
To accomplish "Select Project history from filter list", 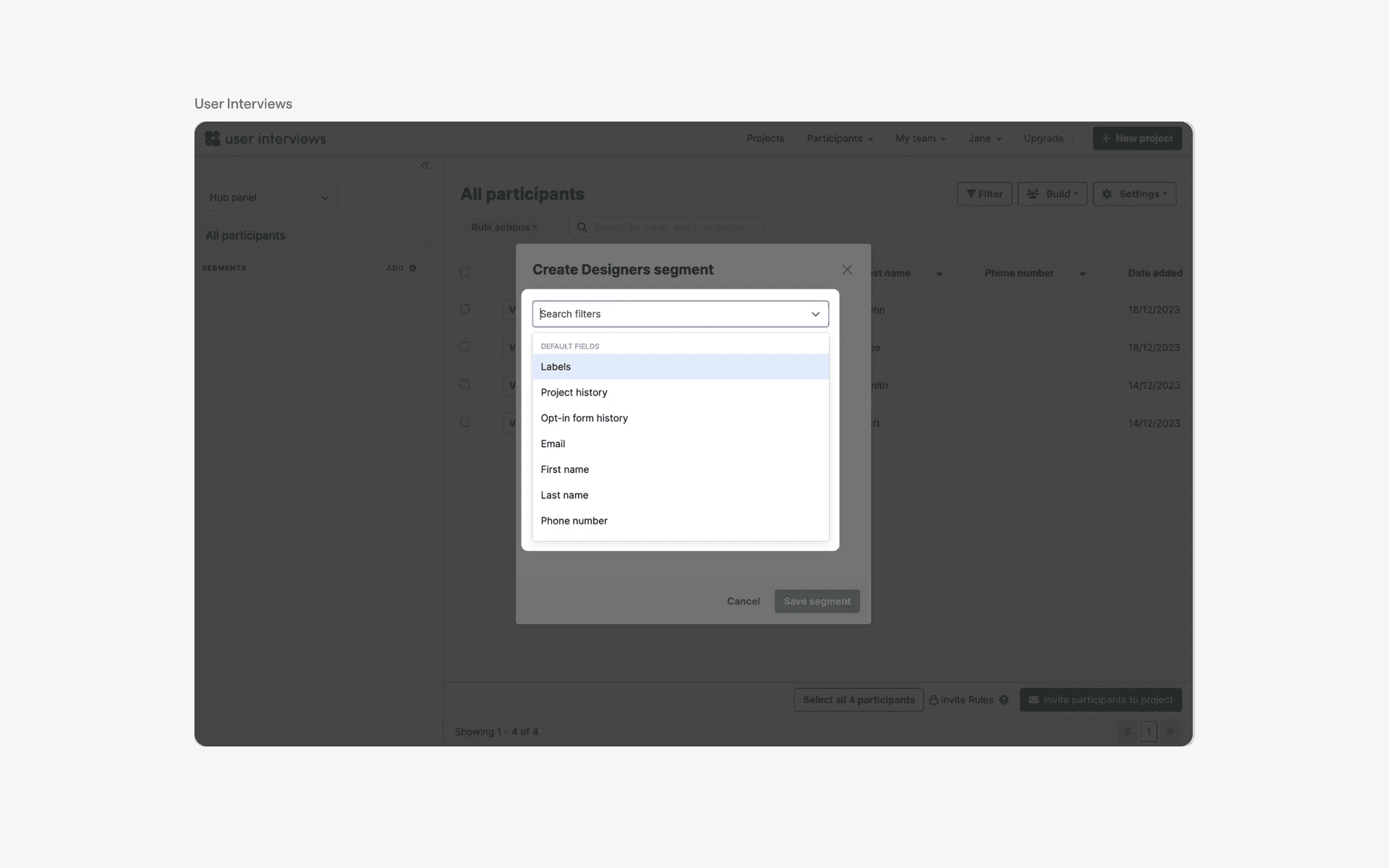I will pos(574,393).
